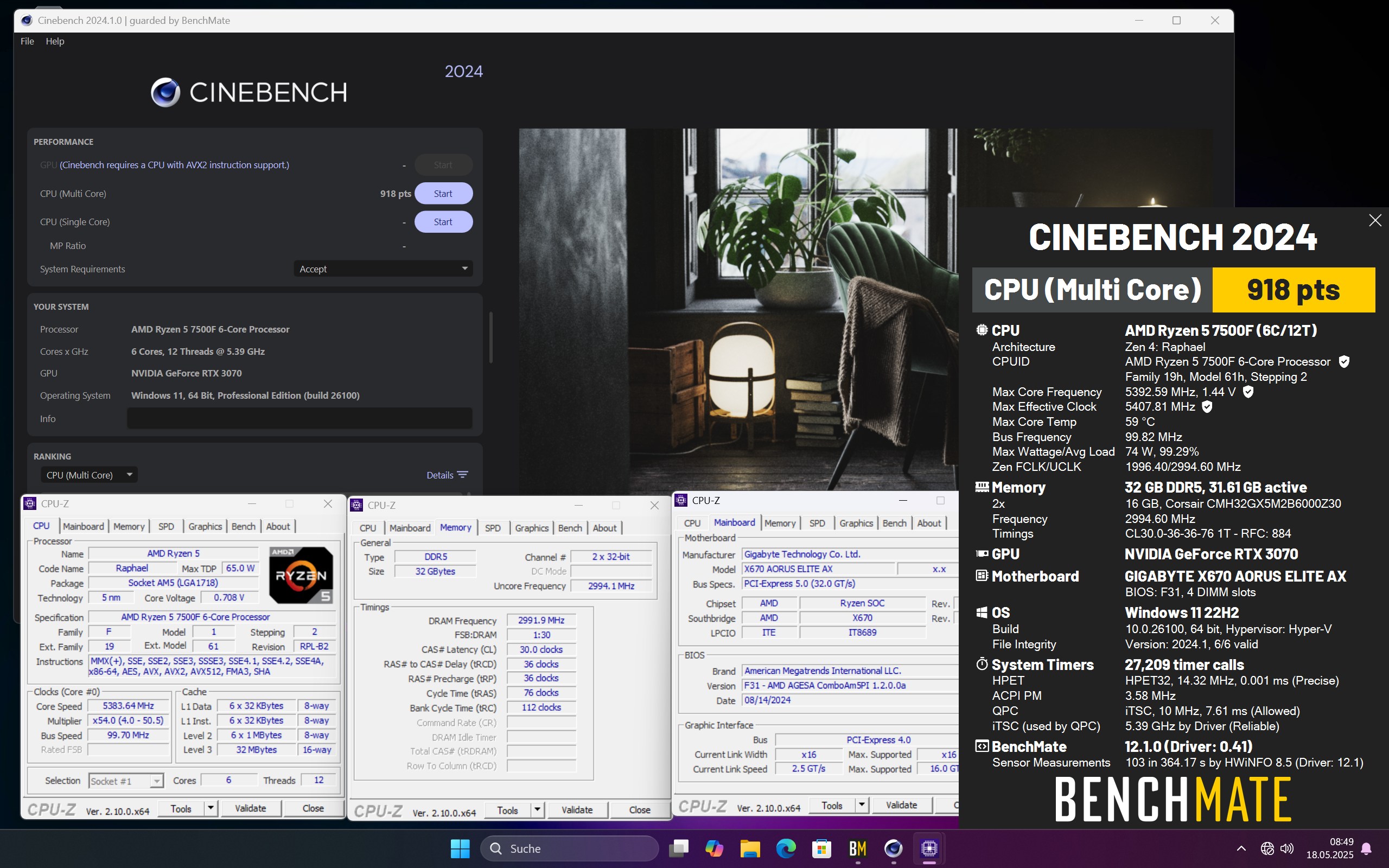The width and height of the screenshot is (1389, 868).
Task: Click Model field X670 AORUS ELITE AX
Action: [x=818, y=569]
